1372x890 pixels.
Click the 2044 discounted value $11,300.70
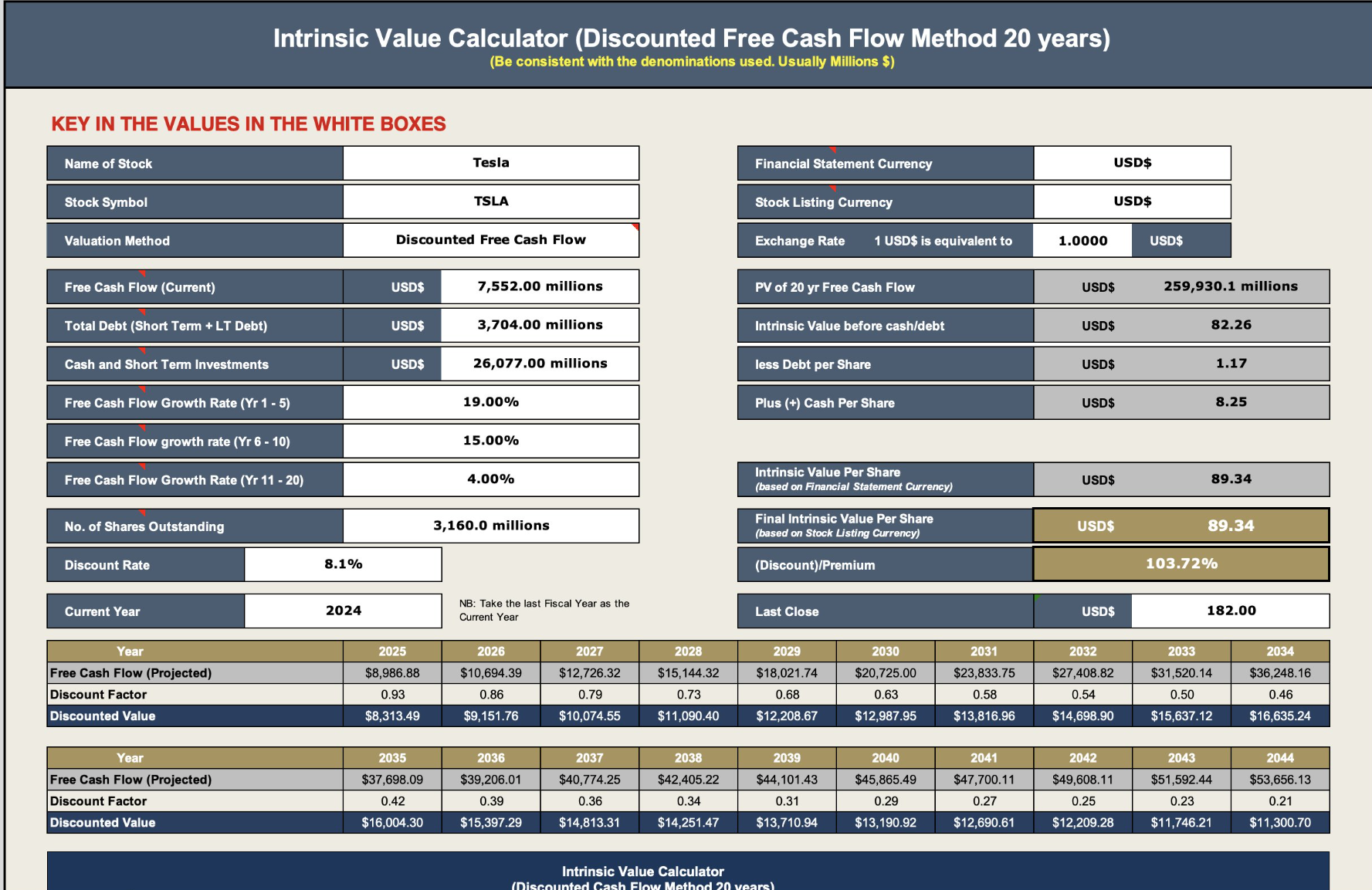click(x=1280, y=823)
